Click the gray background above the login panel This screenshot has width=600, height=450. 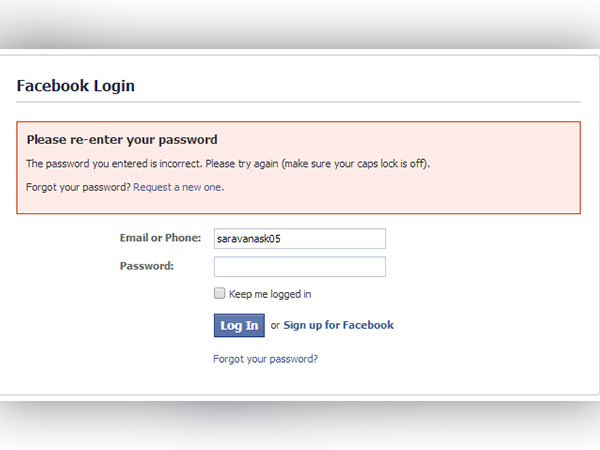300,25
